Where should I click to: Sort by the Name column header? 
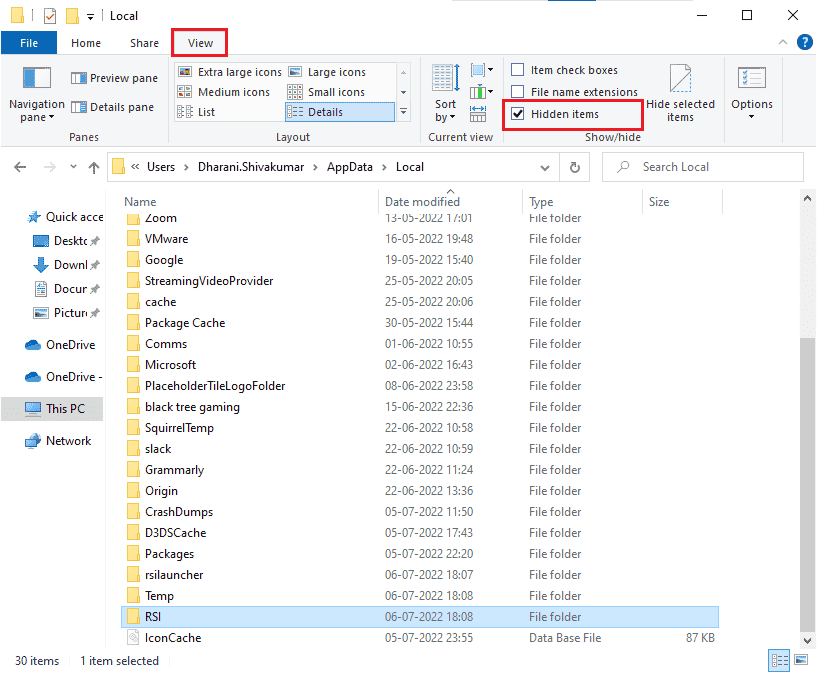250,202
